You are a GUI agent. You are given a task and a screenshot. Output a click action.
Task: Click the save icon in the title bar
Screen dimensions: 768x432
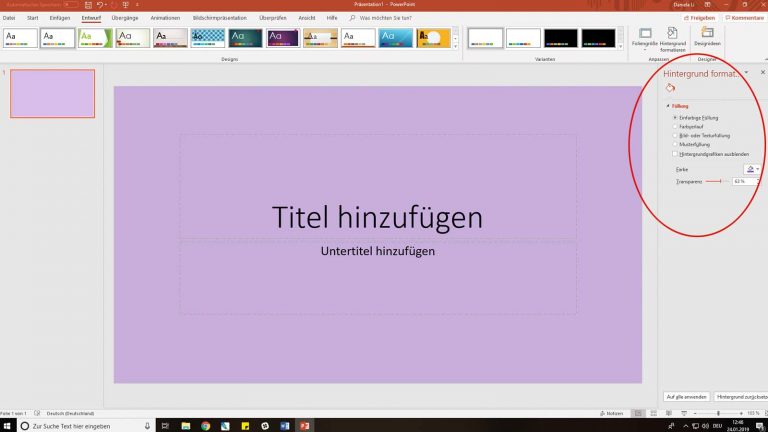pos(87,5)
